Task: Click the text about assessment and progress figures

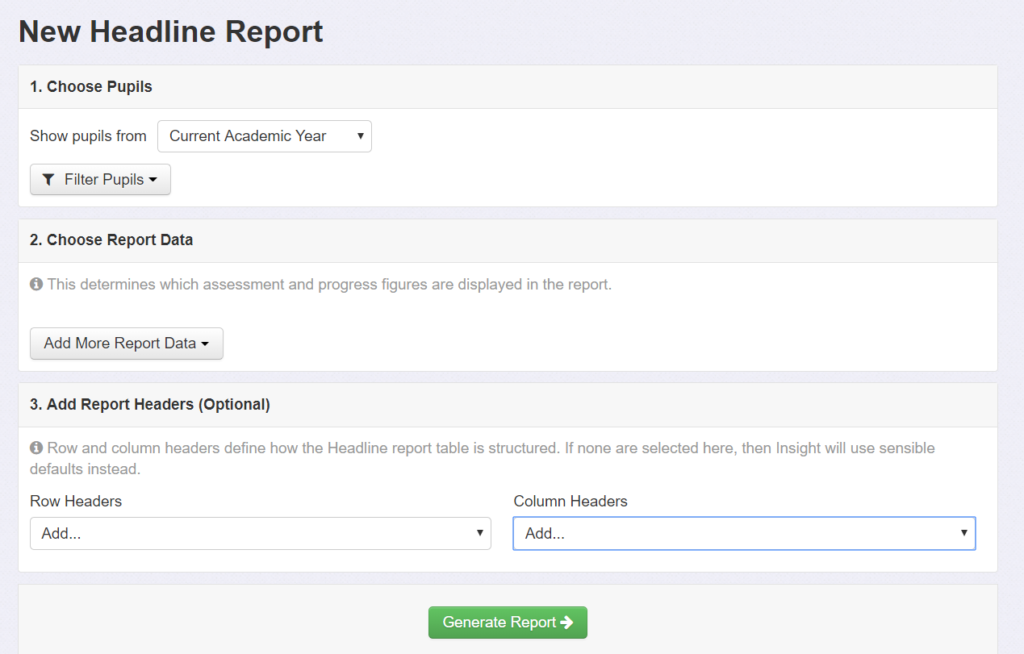Action: click(x=329, y=284)
